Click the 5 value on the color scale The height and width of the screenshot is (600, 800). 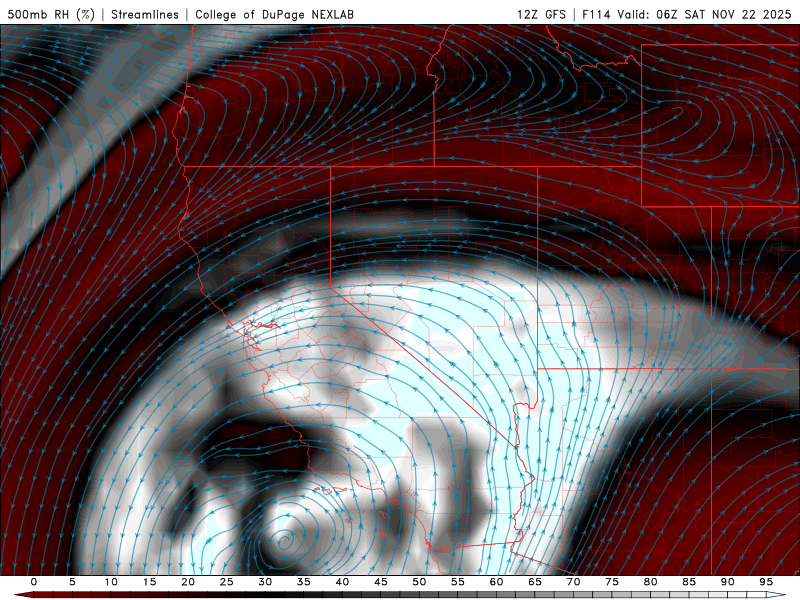click(72, 582)
